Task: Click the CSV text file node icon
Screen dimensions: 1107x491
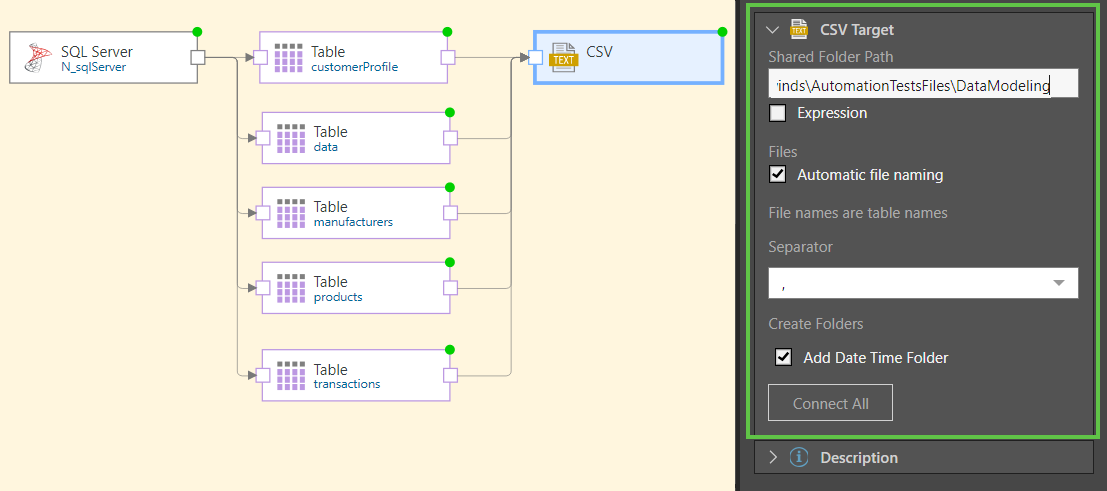Action: (x=564, y=57)
